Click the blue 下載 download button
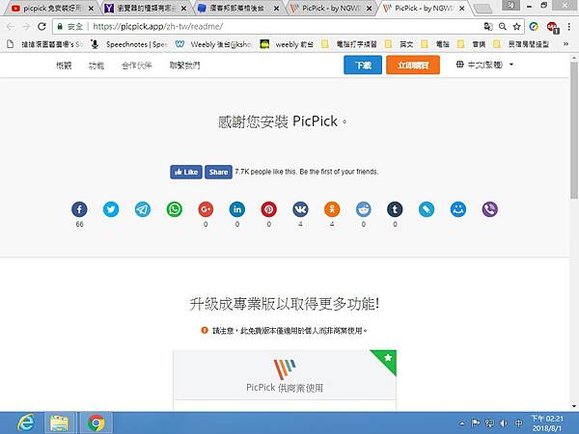Image resolution: width=579 pixels, height=434 pixels. (363, 65)
